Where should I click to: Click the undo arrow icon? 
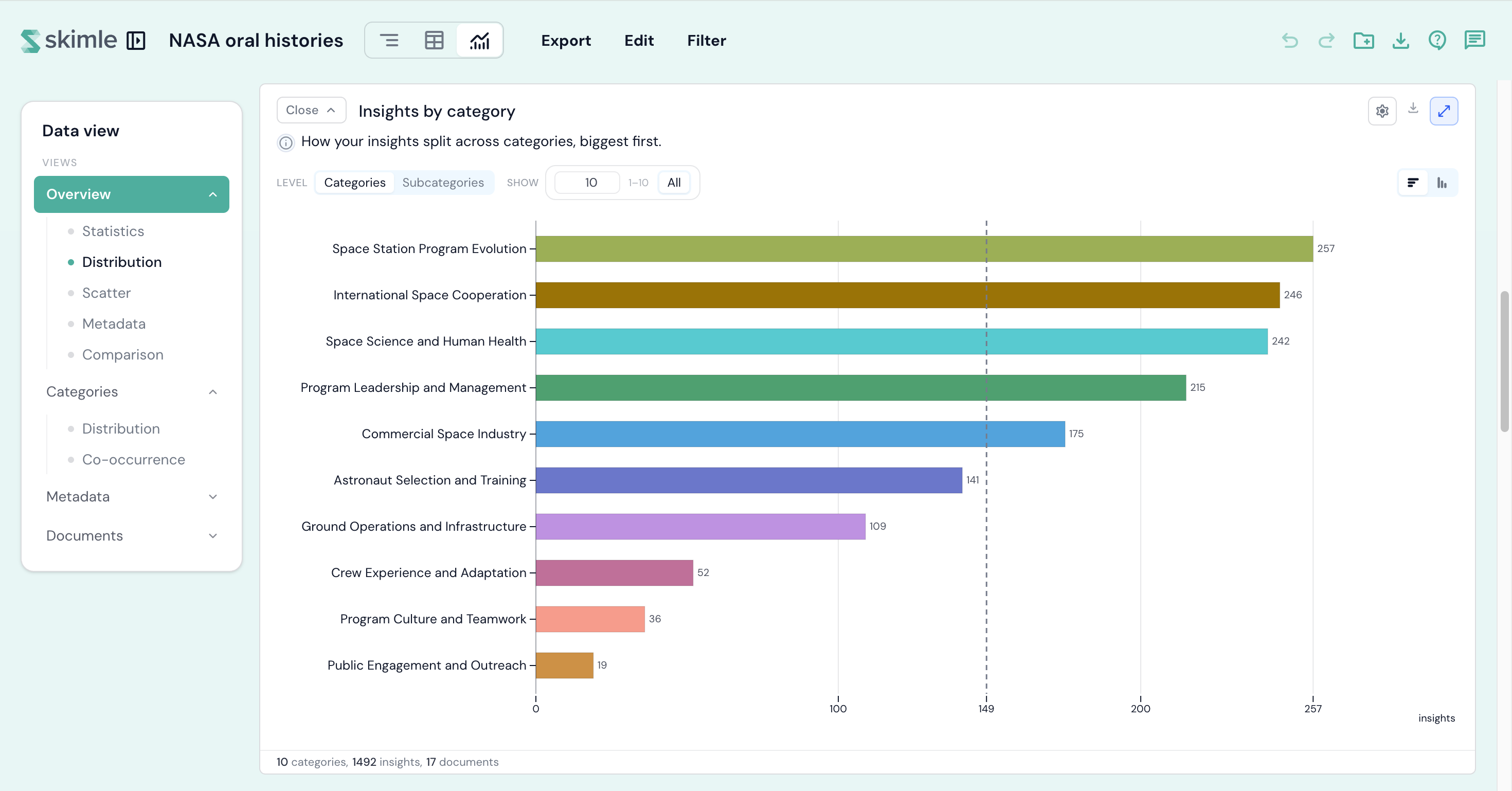click(1289, 41)
